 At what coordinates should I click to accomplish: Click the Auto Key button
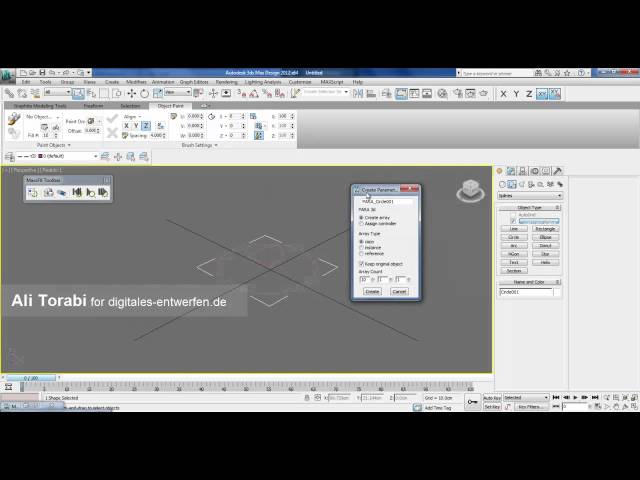click(x=492, y=398)
